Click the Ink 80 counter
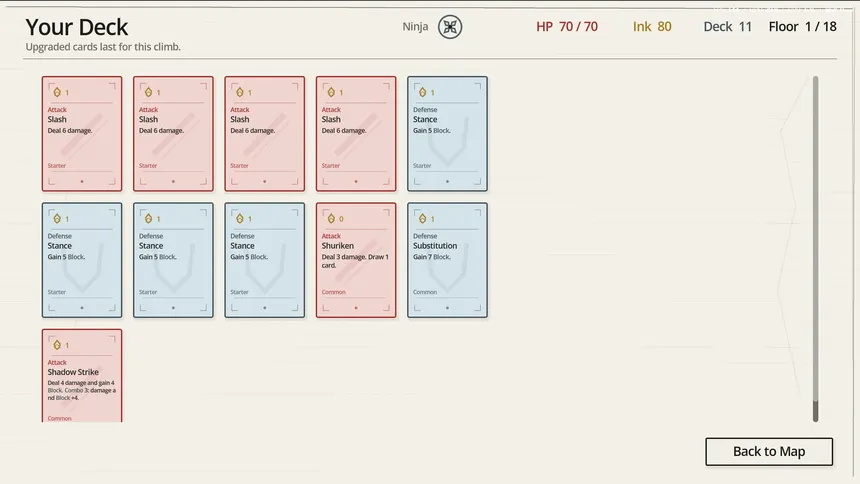 (x=652, y=26)
